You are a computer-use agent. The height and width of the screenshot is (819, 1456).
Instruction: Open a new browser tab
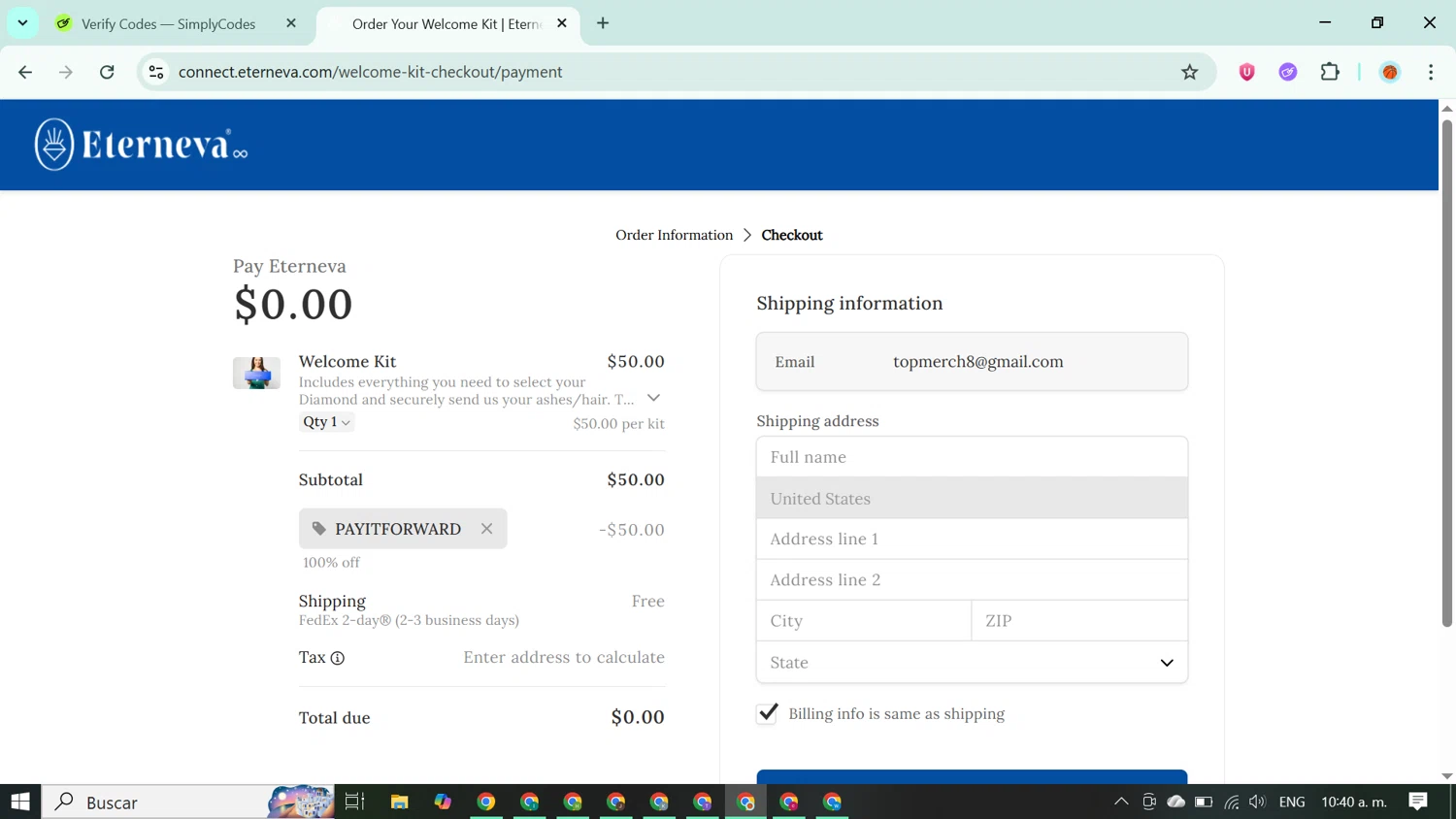[603, 23]
